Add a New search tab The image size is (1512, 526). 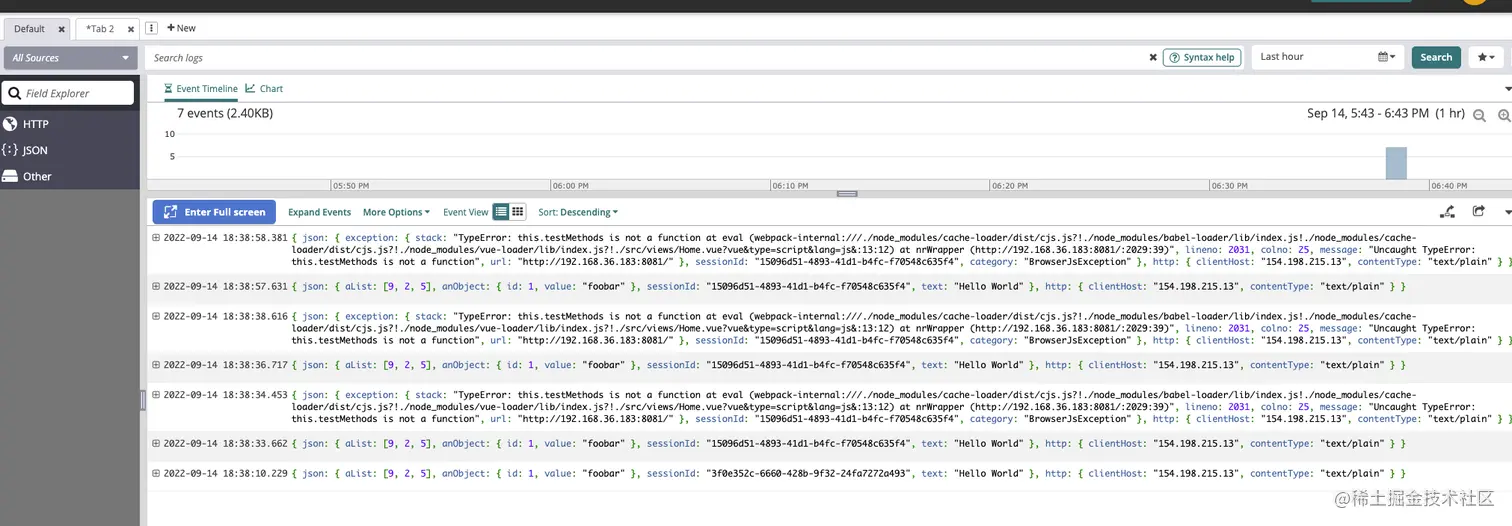182,28
